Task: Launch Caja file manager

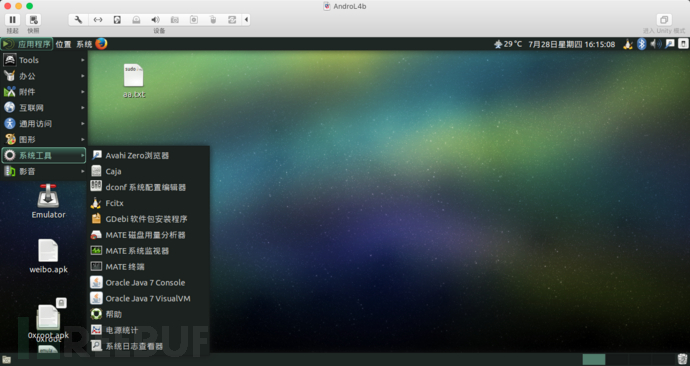Action: (149, 171)
